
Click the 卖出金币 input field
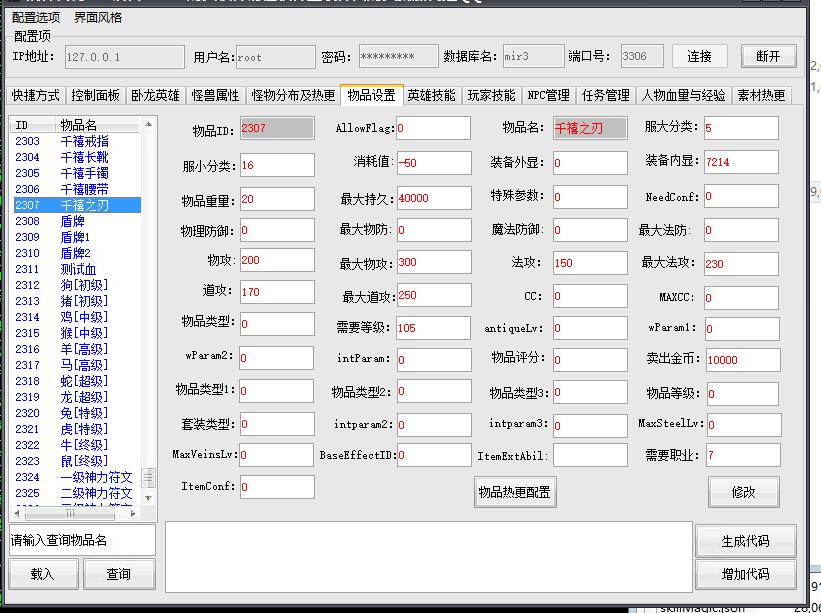741,360
